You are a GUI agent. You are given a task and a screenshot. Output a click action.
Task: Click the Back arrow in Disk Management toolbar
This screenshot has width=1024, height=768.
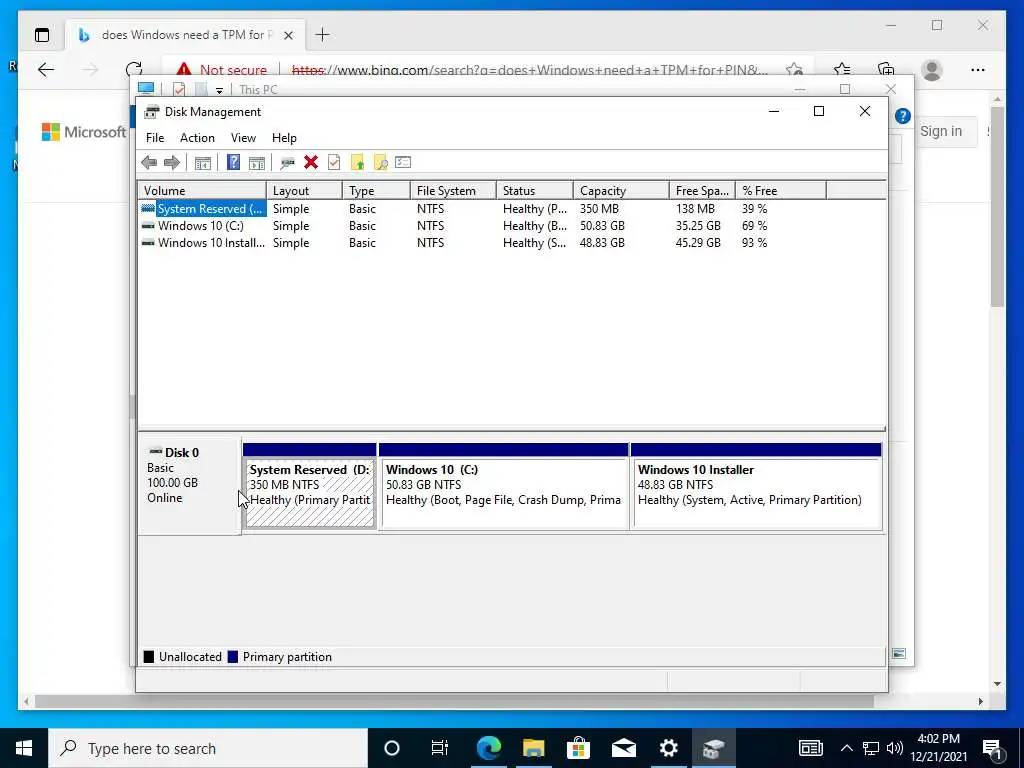point(149,163)
